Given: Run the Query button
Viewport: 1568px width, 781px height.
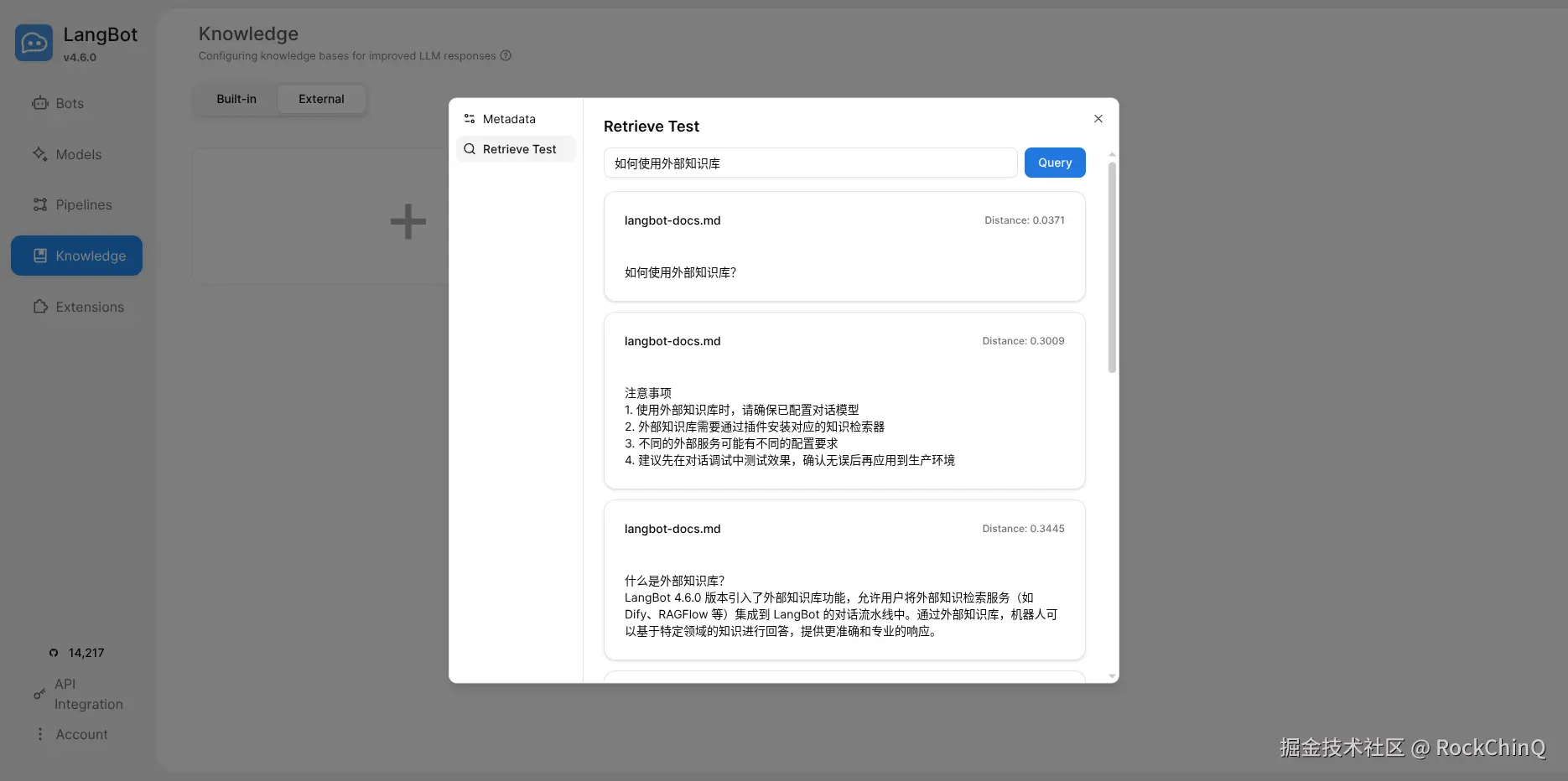Looking at the screenshot, I should [1055, 163].
